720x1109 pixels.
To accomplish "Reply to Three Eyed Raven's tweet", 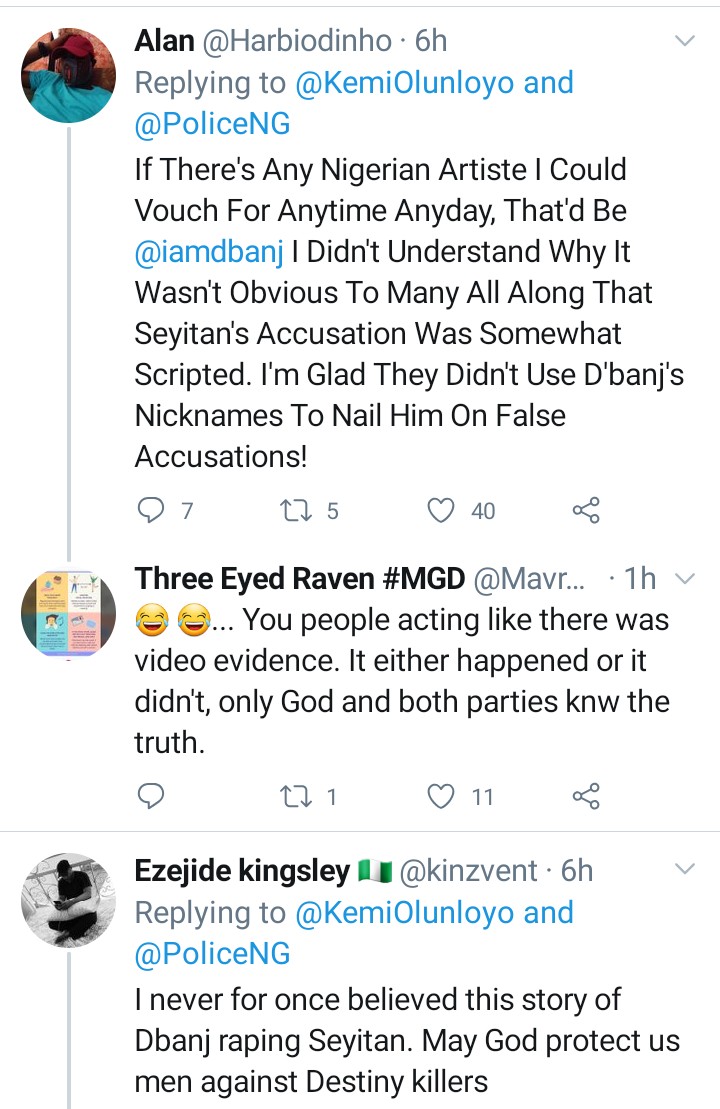I will [151, 796].
